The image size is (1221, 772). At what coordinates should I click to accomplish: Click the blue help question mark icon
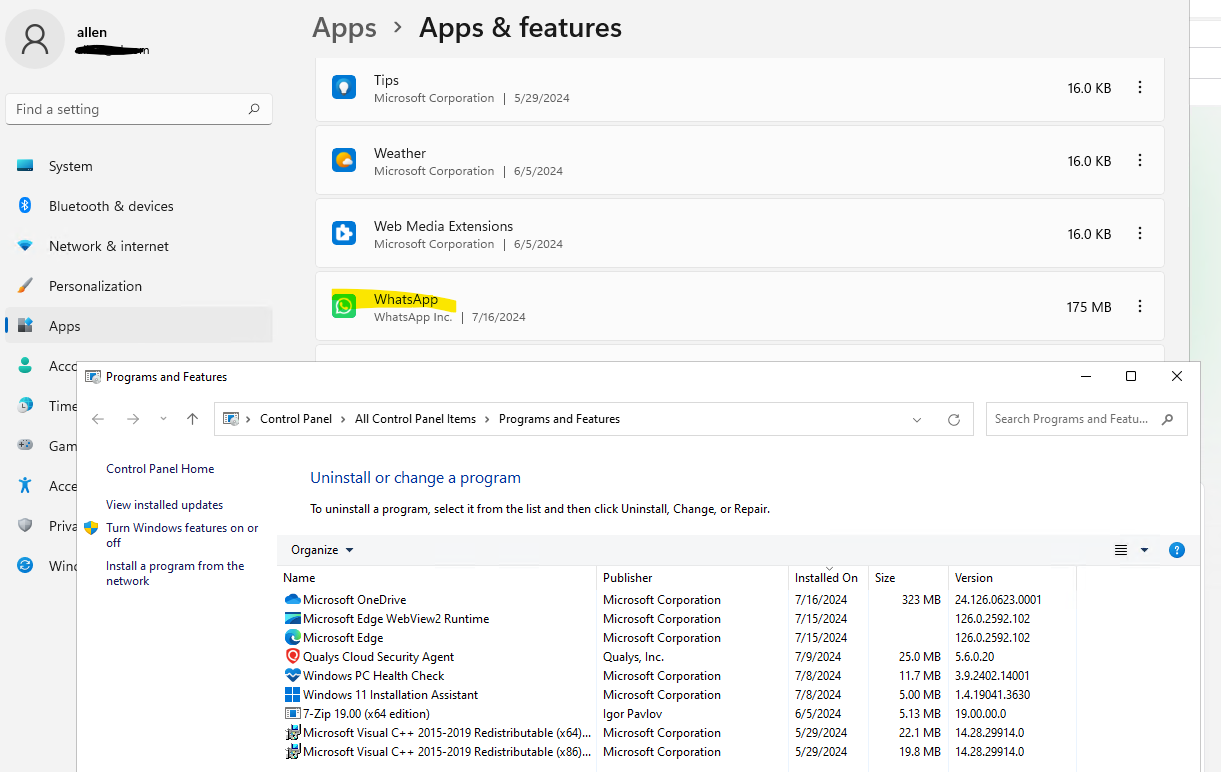(x=1177, y=550)
